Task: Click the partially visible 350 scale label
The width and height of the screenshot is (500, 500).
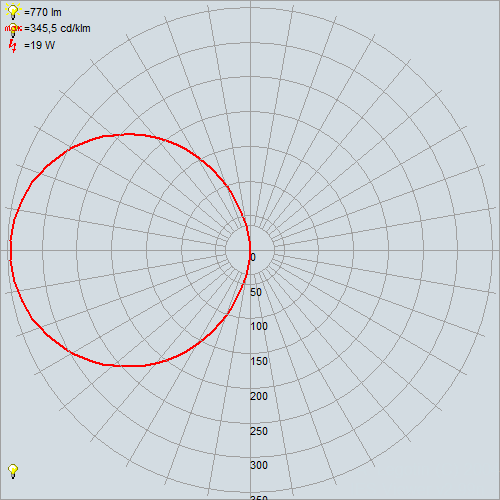Action: tap(259, 497)
